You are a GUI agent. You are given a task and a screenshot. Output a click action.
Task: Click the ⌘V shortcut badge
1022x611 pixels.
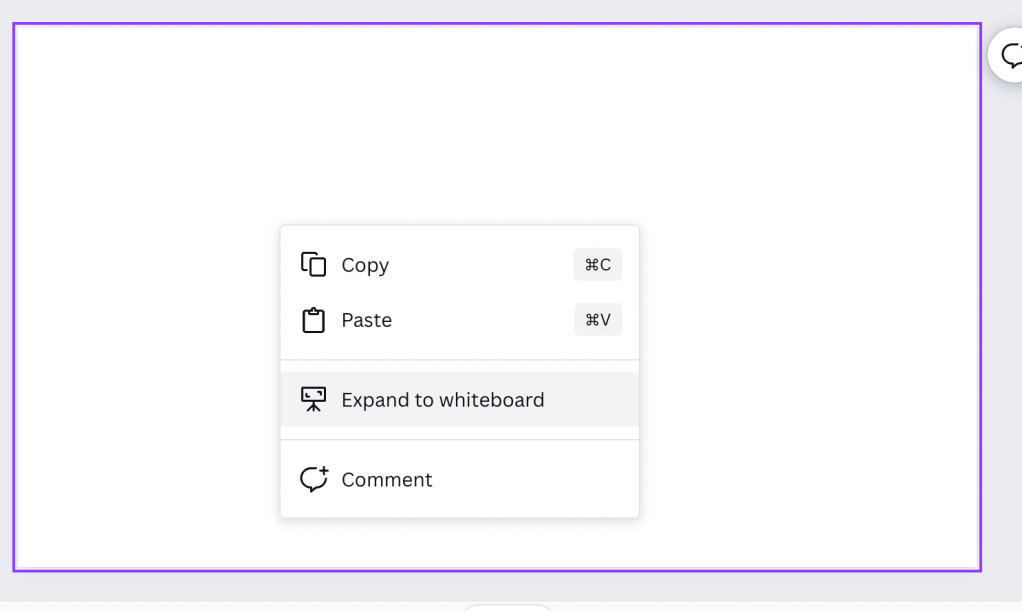click(x=598, y=320)
